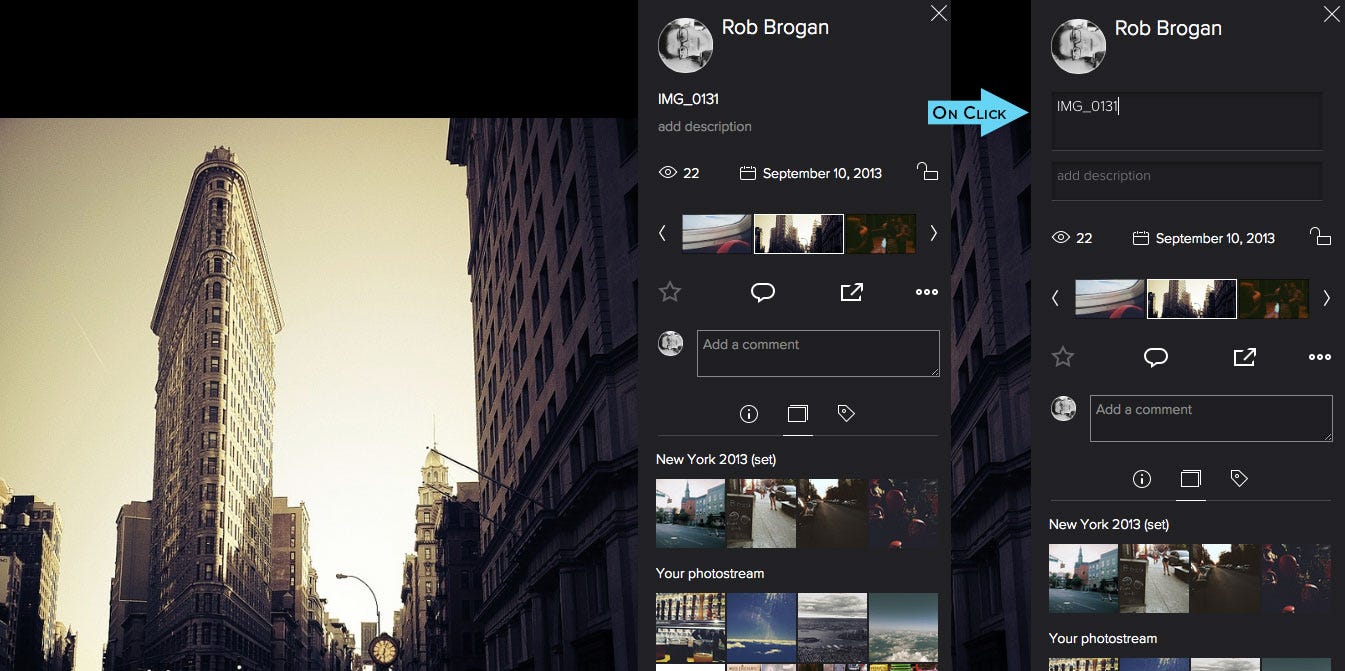Favorite the photo with star in left panel
Screen dimensions: 1345x671
point(670,292)
